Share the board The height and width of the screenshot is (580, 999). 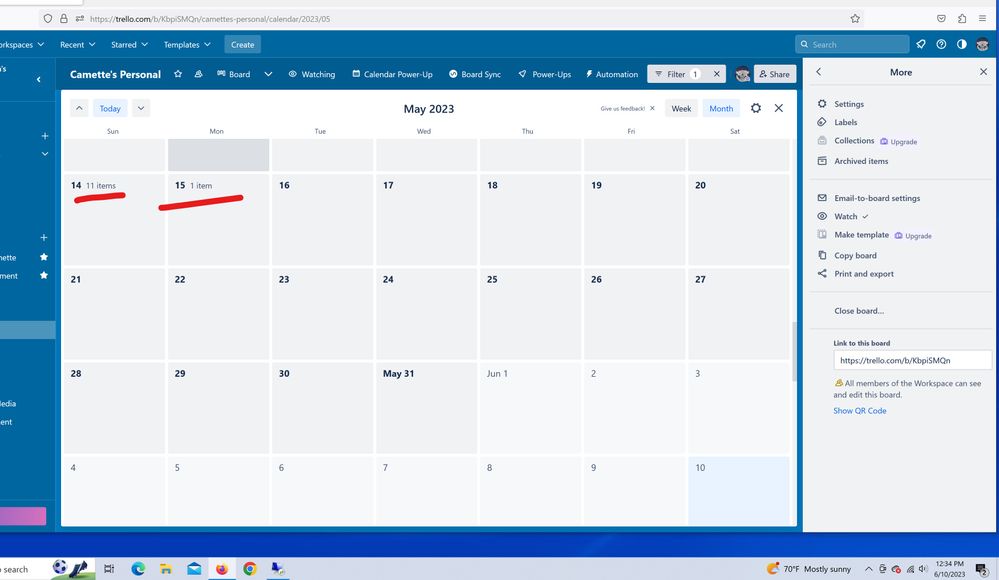(774, 74)
